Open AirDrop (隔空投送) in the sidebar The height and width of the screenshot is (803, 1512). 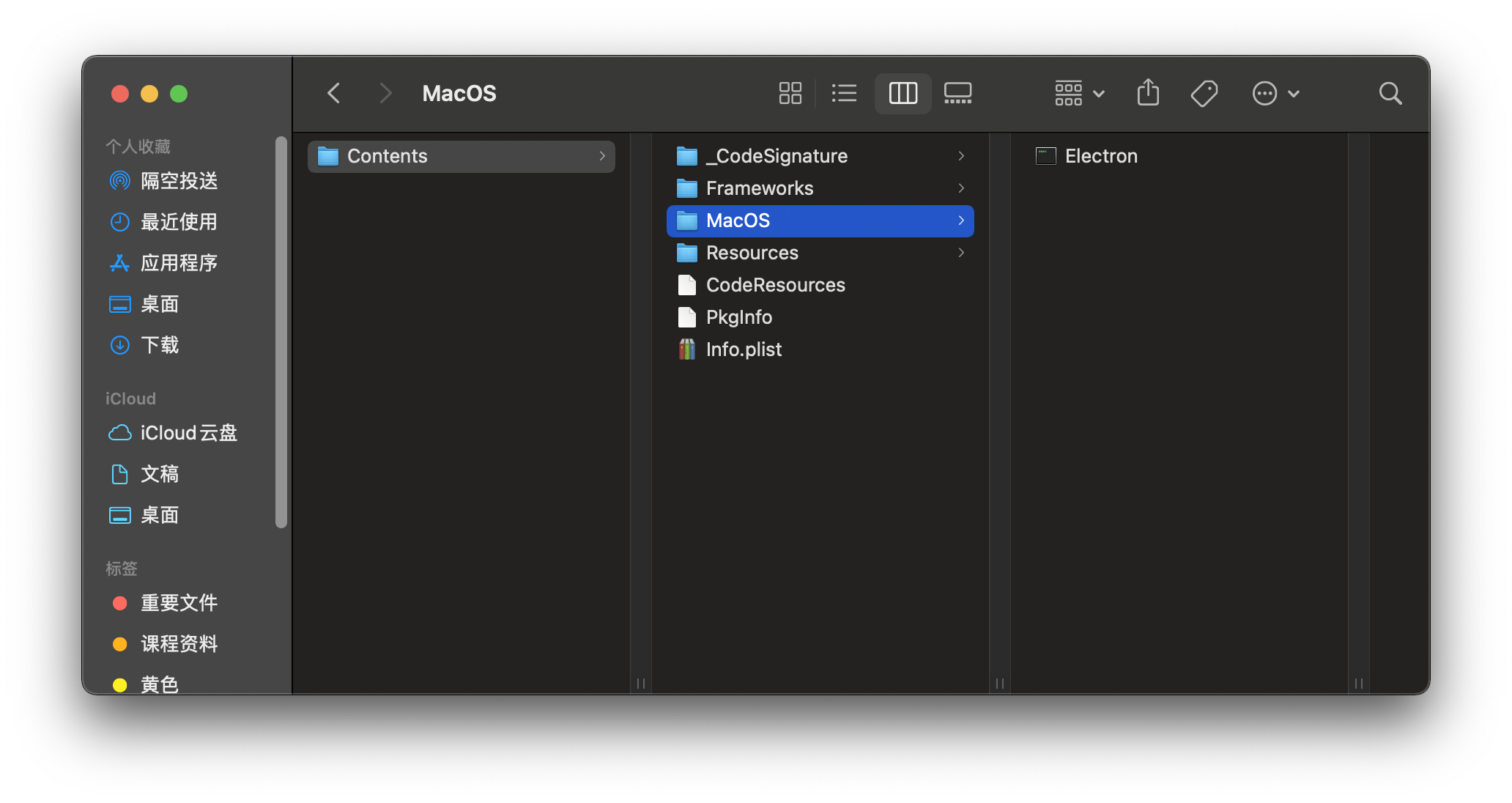pyautogui.click(x=179, y=181)
